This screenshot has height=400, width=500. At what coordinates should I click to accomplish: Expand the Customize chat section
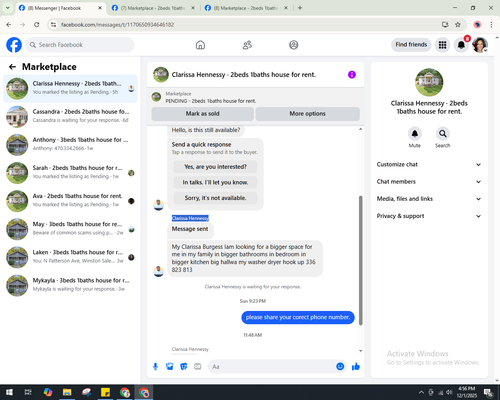pyautogui.click(x=429, y=164)
